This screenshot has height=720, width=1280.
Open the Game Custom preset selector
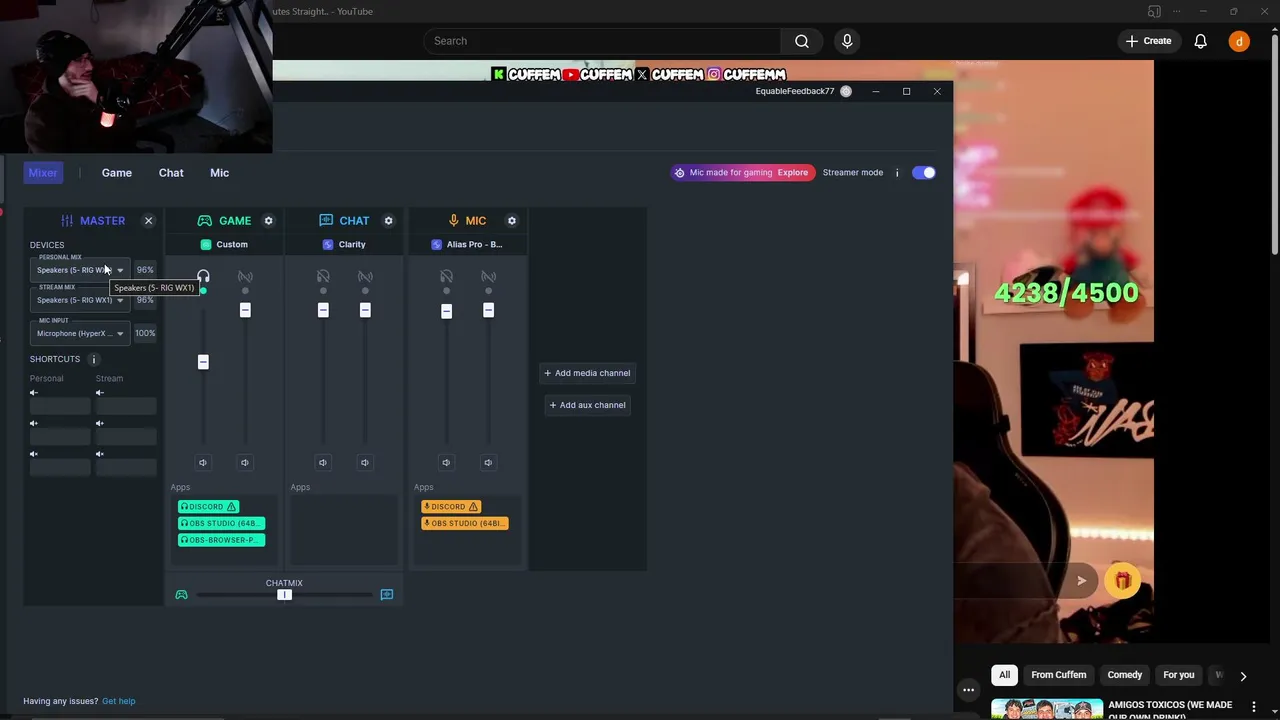click(x=225, y=245)
